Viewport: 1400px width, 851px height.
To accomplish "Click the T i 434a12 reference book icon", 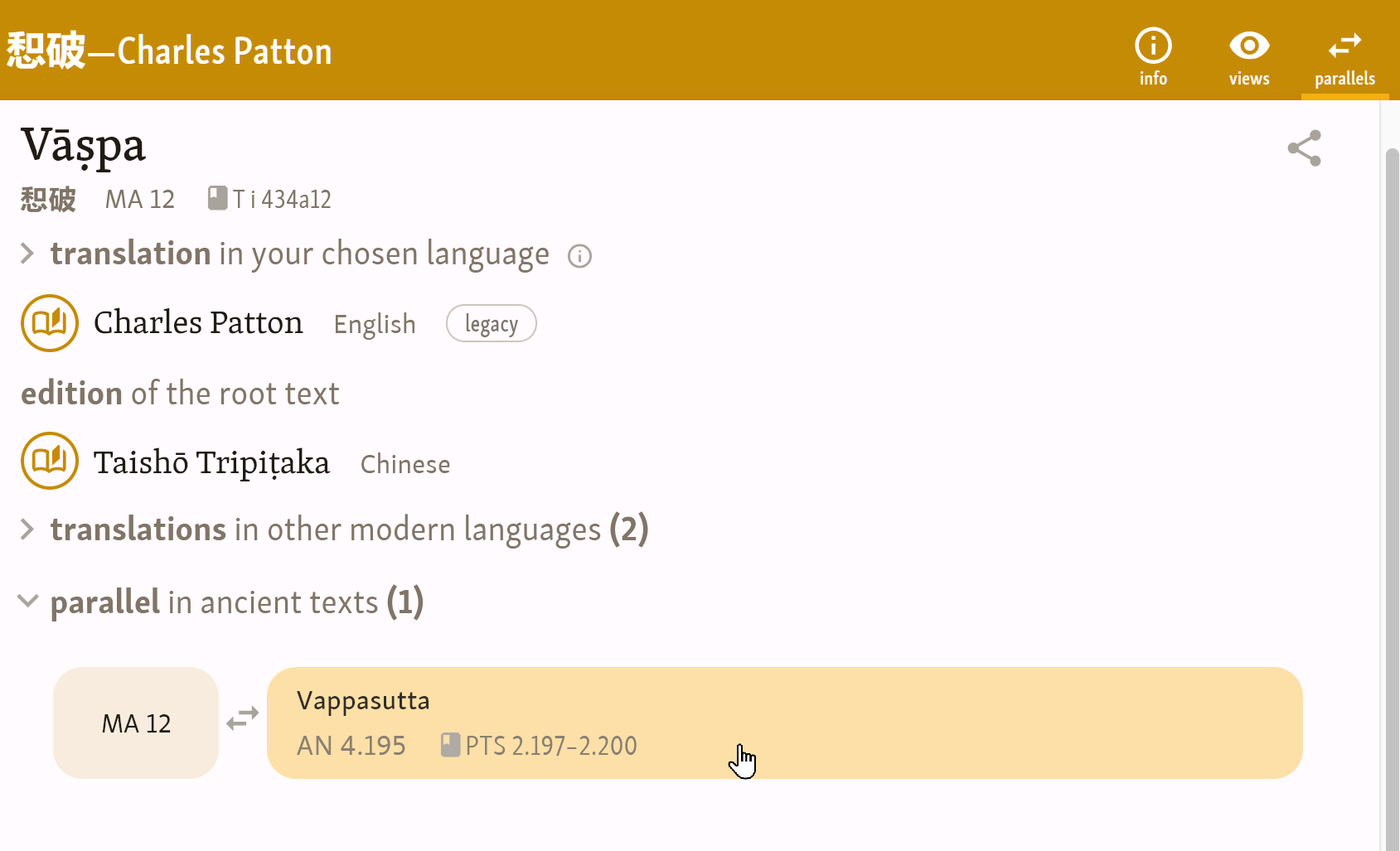I will [x=217, y=199].
